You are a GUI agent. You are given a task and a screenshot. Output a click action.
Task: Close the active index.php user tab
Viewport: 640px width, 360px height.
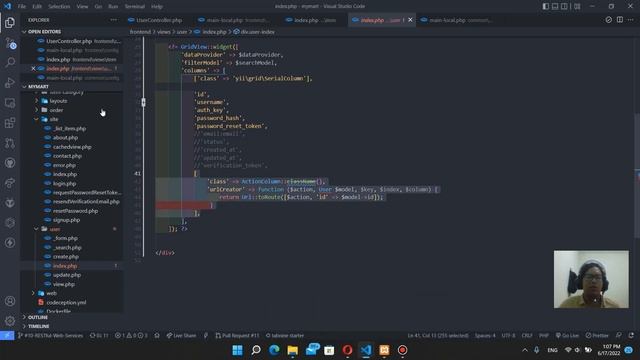pyautogui.click(x=410, y=20)
